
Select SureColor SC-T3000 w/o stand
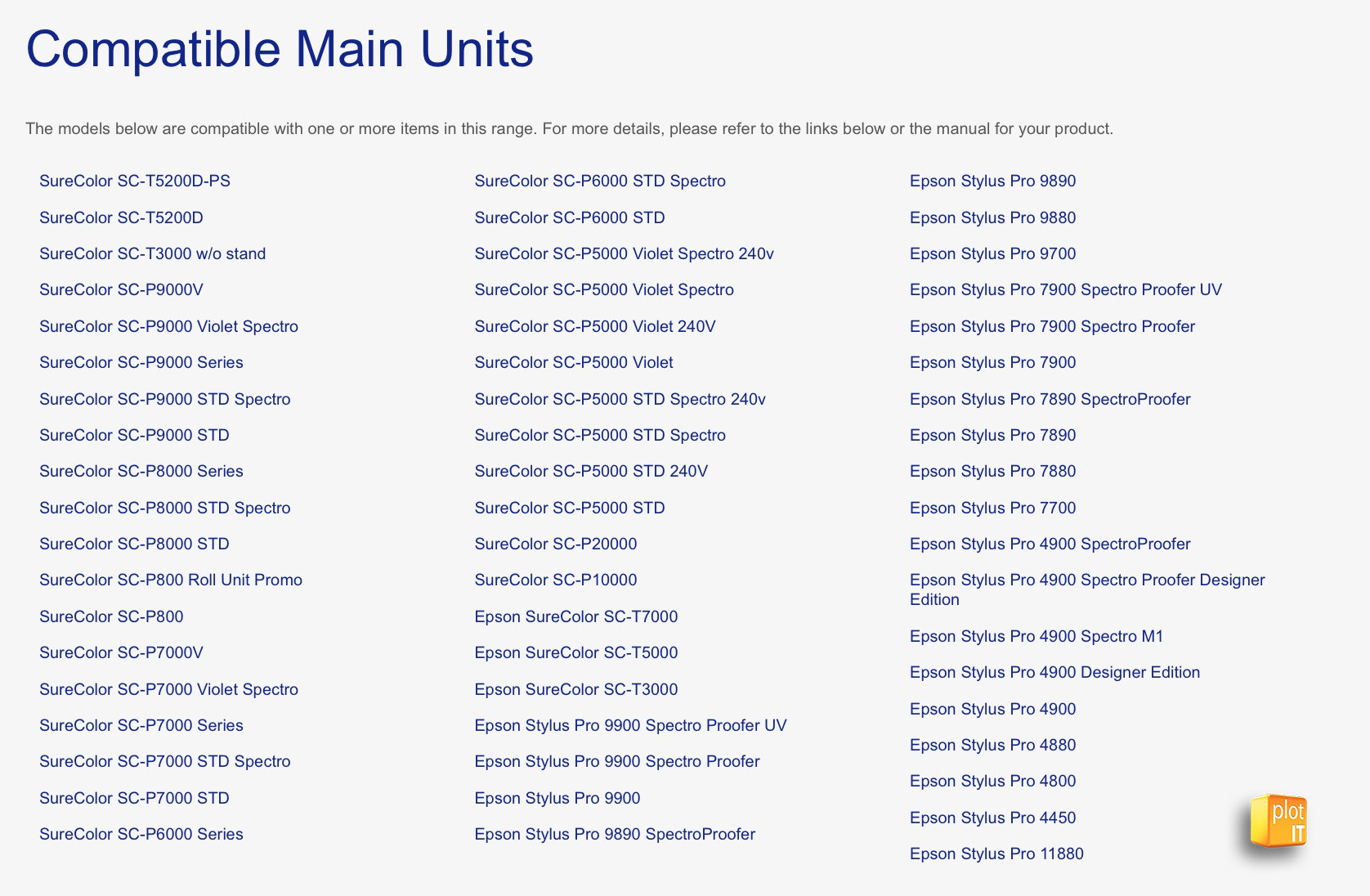153,253
